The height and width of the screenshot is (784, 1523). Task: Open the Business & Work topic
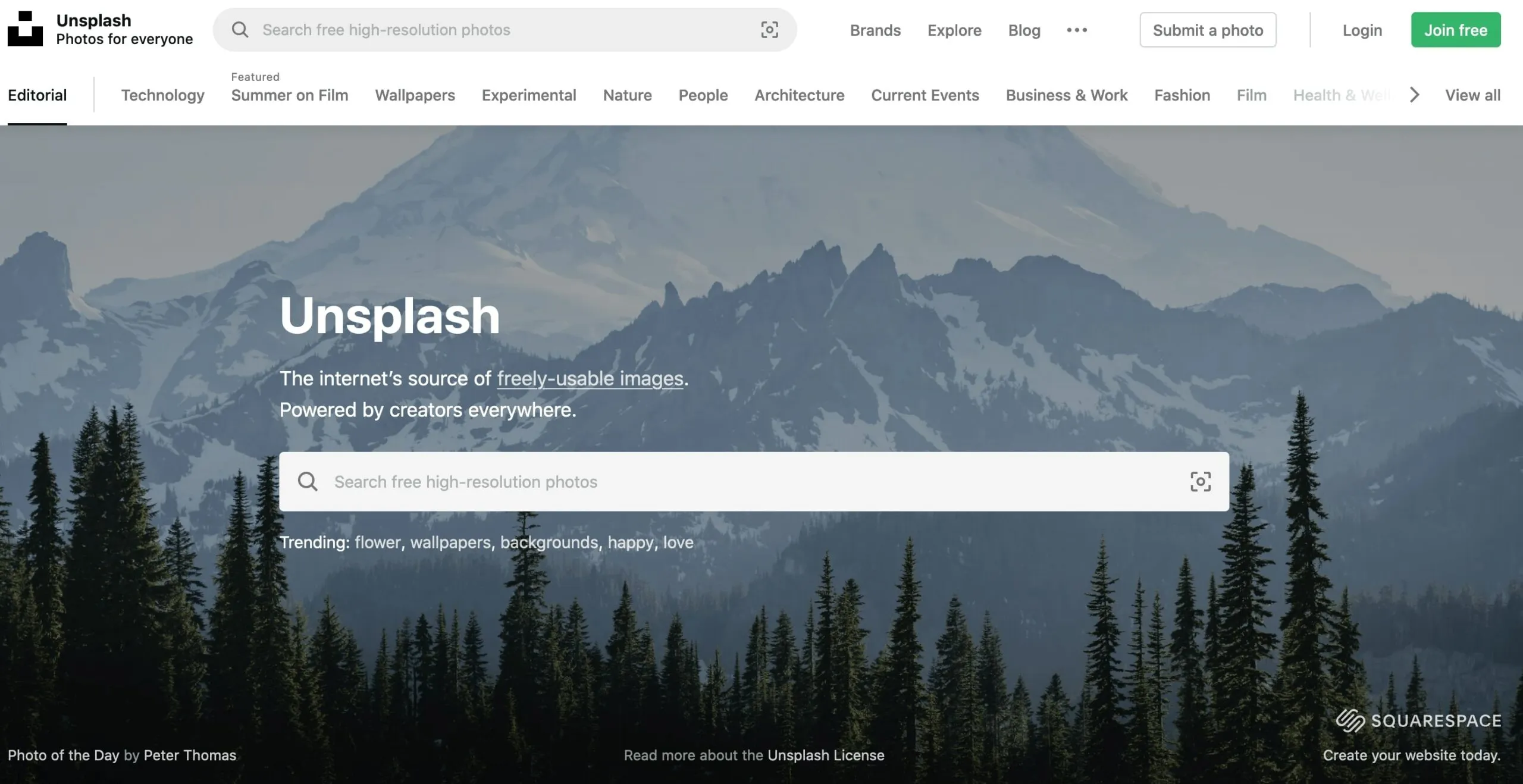tap(1067, 95)
